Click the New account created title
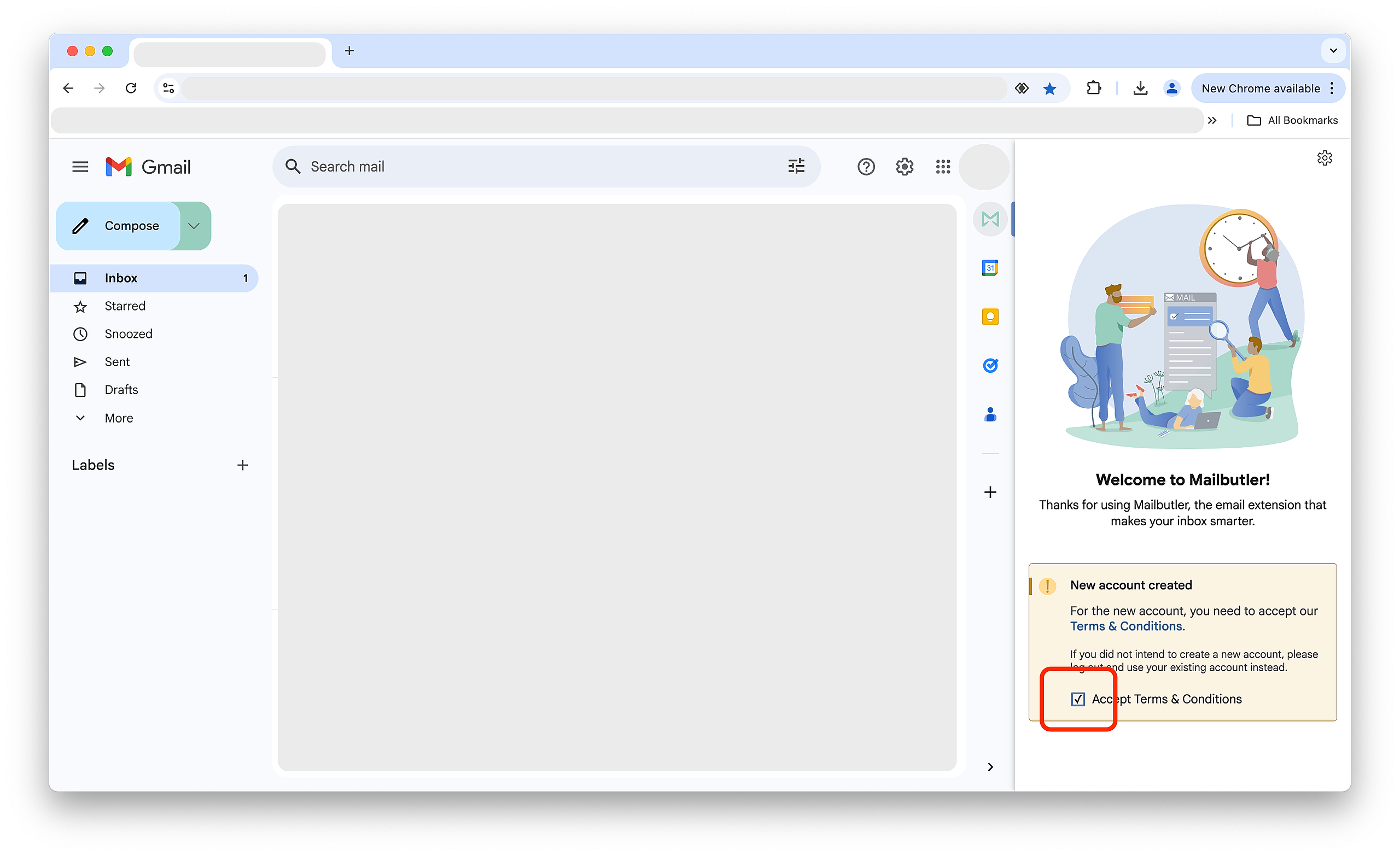The image size is (1400, 856). pos(1131,585)
